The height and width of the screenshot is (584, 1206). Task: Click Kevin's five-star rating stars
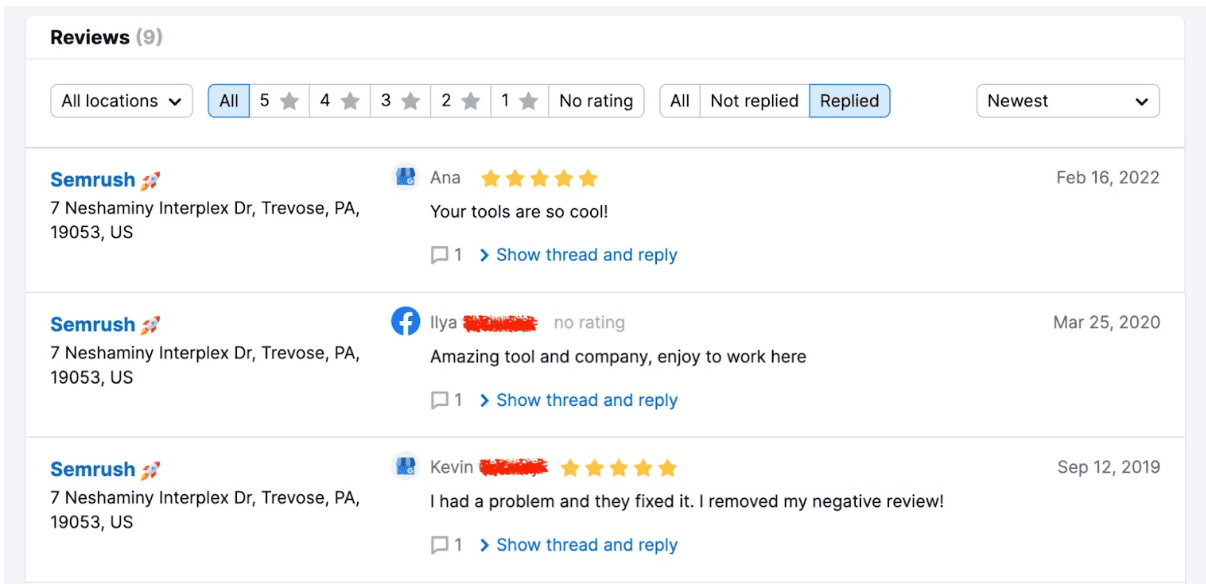coord(619,468)
